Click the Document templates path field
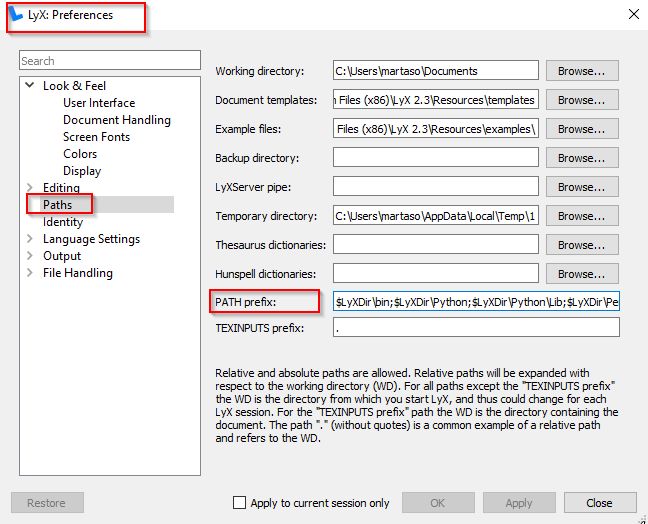Image resolution: width=648 pixels, height=524 pixels. pos(436,100)
